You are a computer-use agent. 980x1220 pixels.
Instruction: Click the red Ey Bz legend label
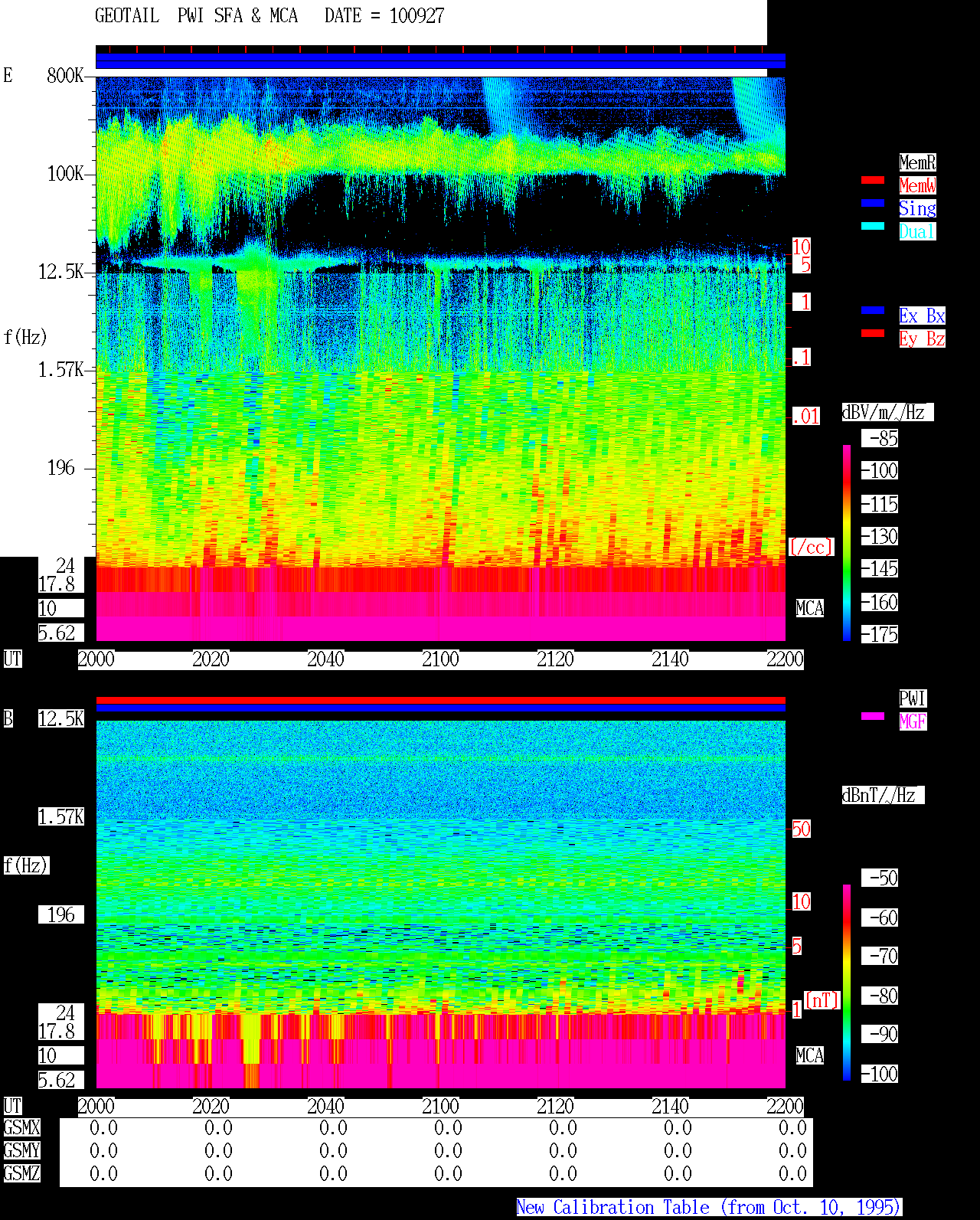(922, 339)
